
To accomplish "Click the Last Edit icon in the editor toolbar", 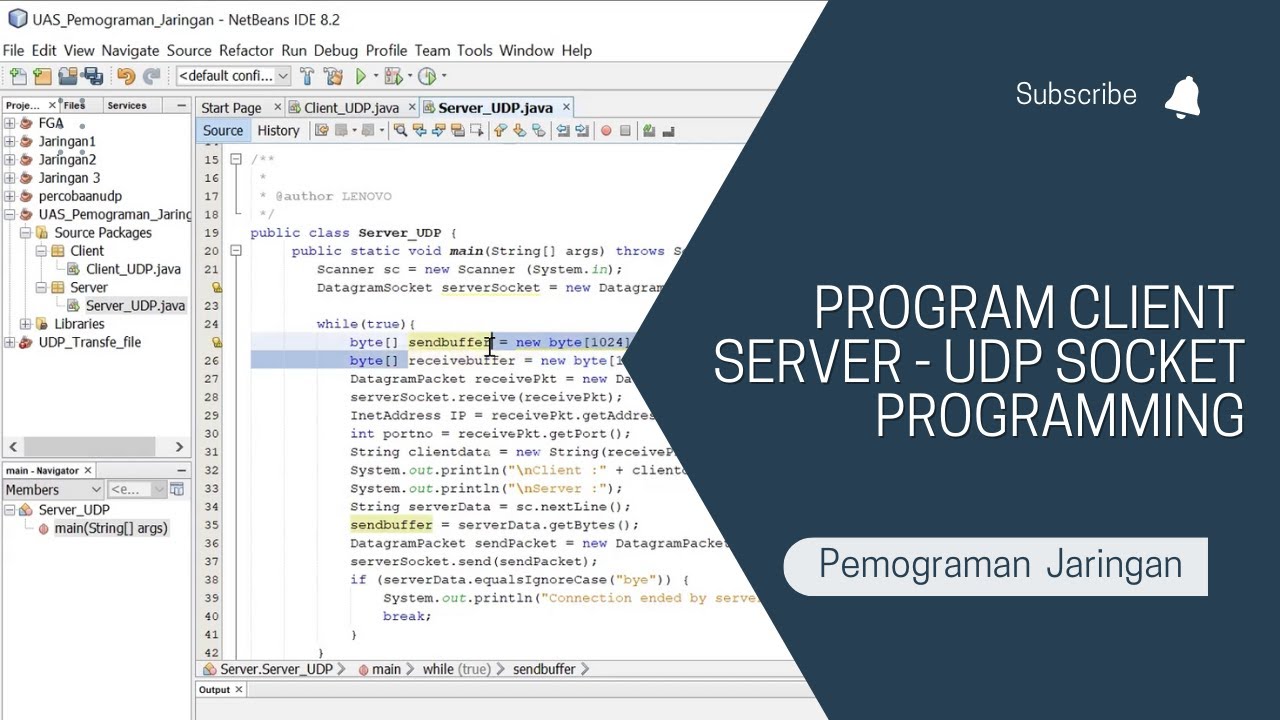I will tap(322, 130).
